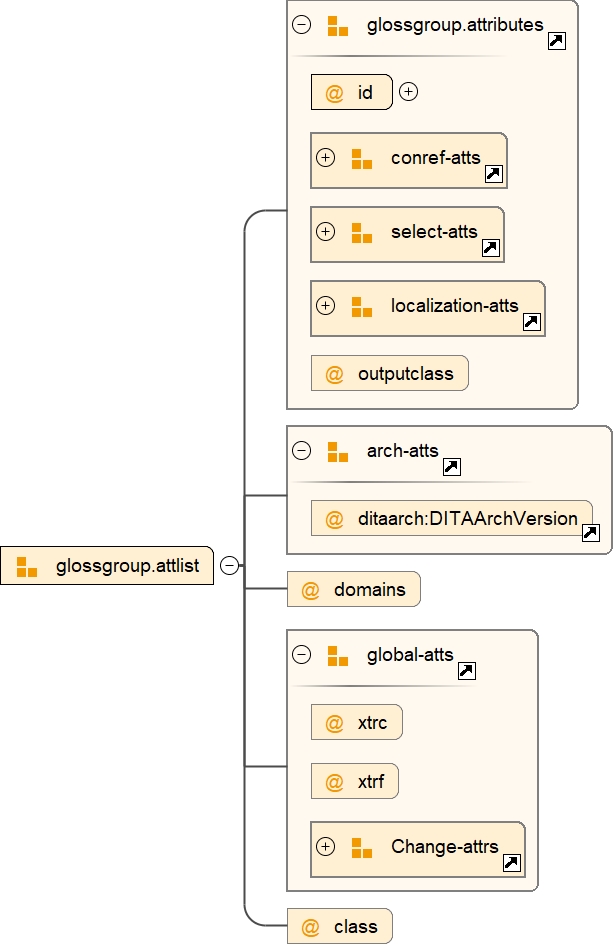Expand the Change-attrs group
The width and height of the screenshot is (614, 952).
click(x=325, y=847)
